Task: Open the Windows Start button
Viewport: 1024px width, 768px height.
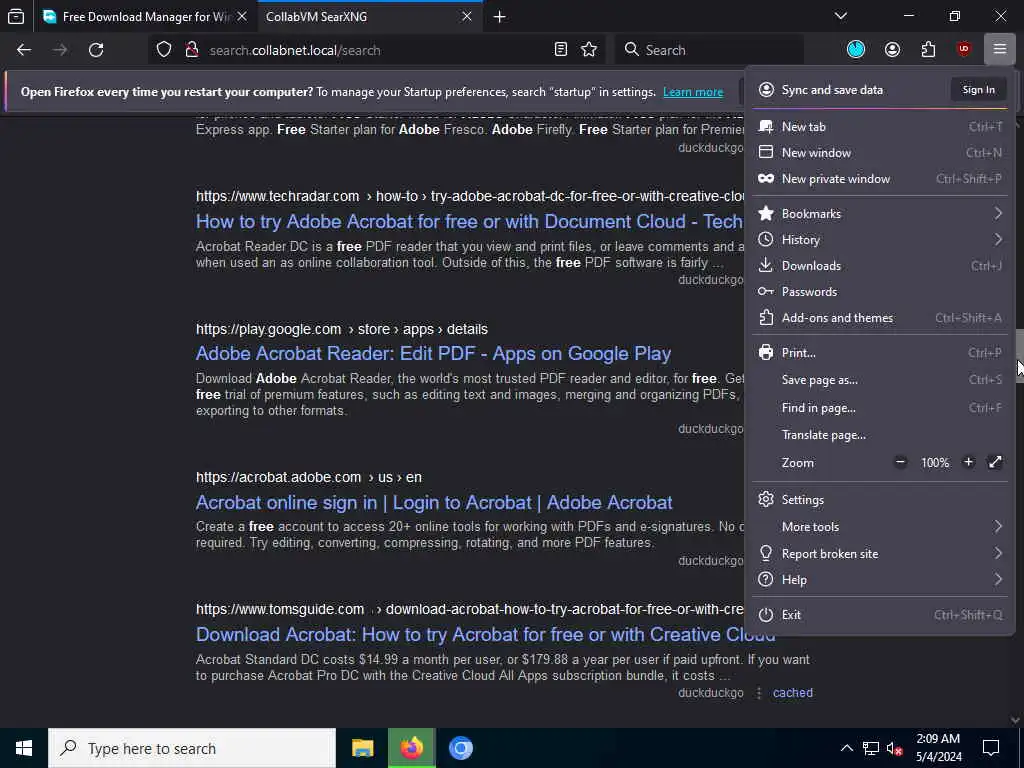Action: point(24,748)
